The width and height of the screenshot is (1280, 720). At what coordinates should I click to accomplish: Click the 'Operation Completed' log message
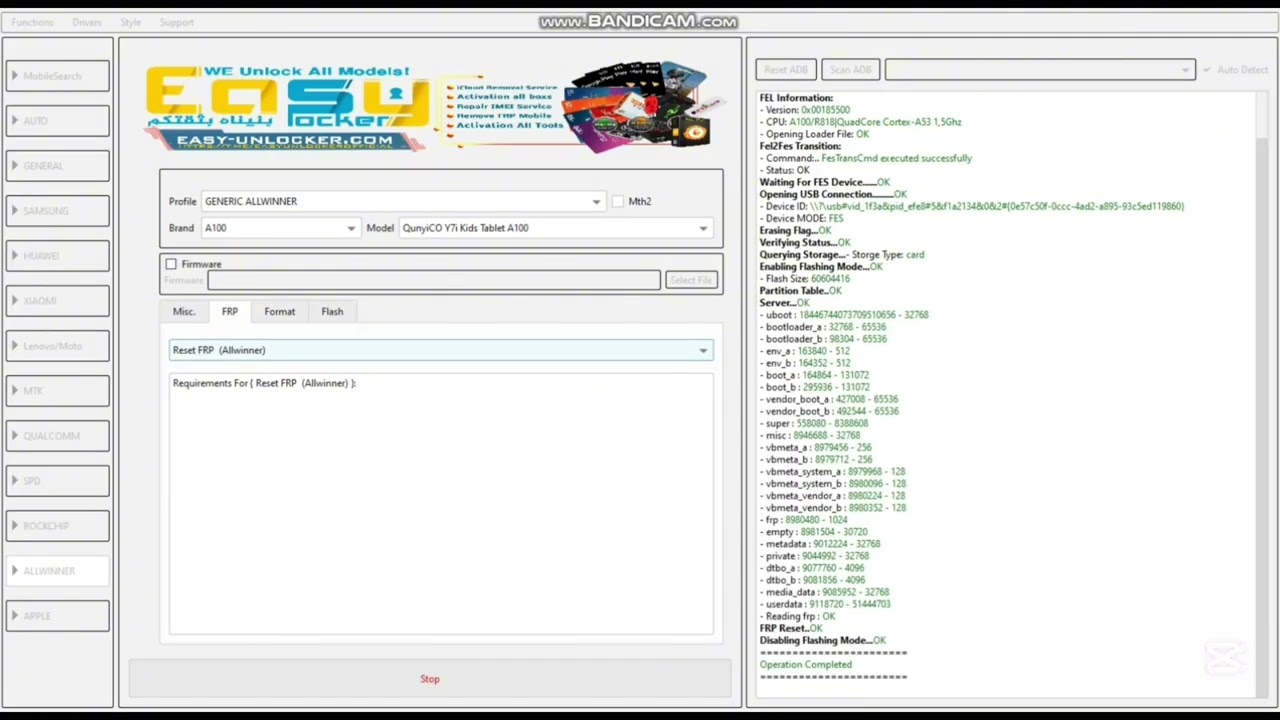tap(806, 664)
